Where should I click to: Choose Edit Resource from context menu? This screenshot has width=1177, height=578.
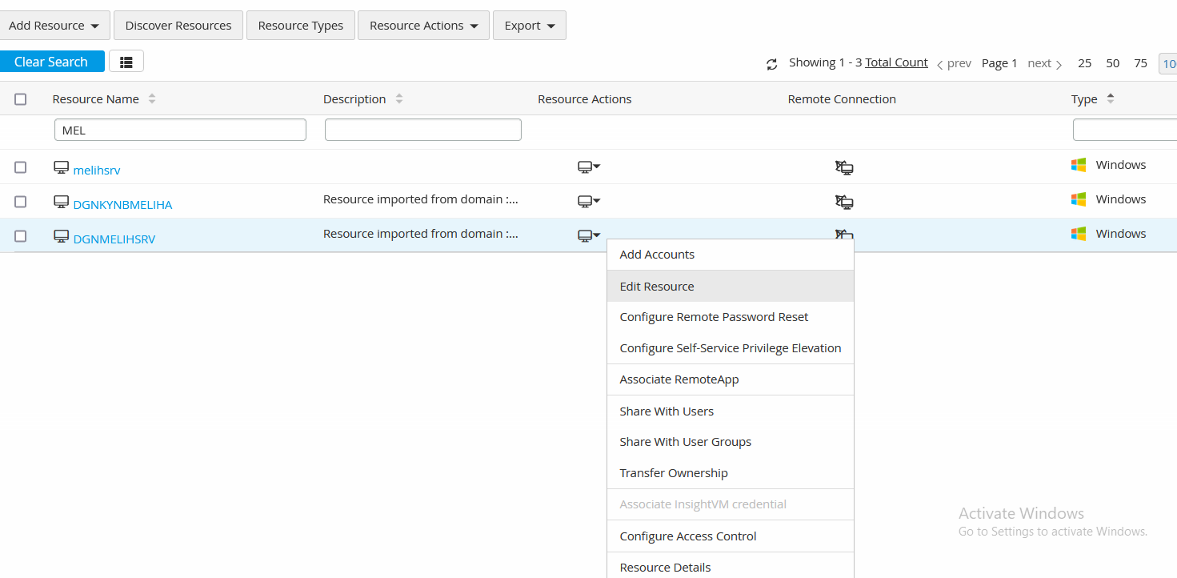(x=657, y=286)
